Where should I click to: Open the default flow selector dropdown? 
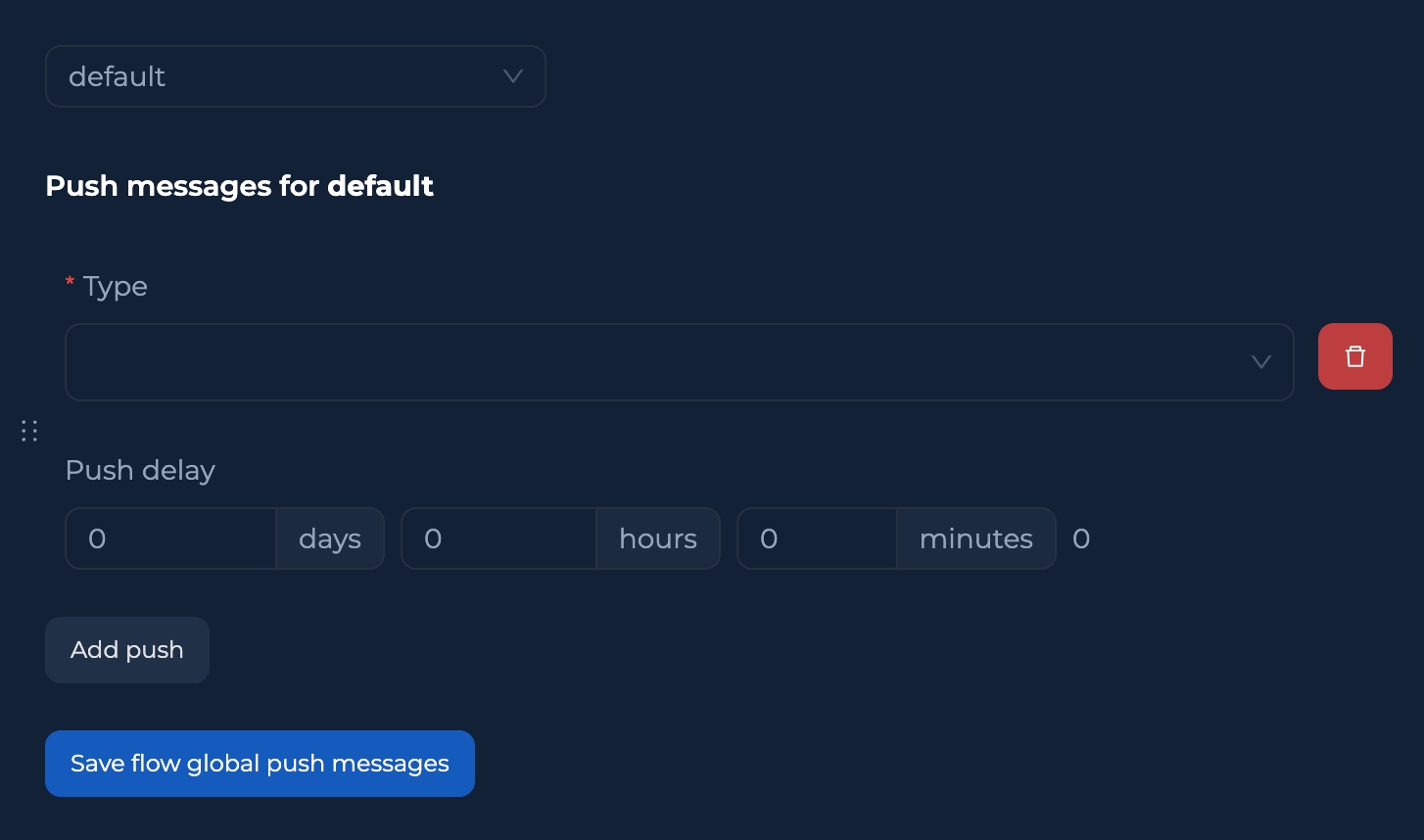pos(295,76)
